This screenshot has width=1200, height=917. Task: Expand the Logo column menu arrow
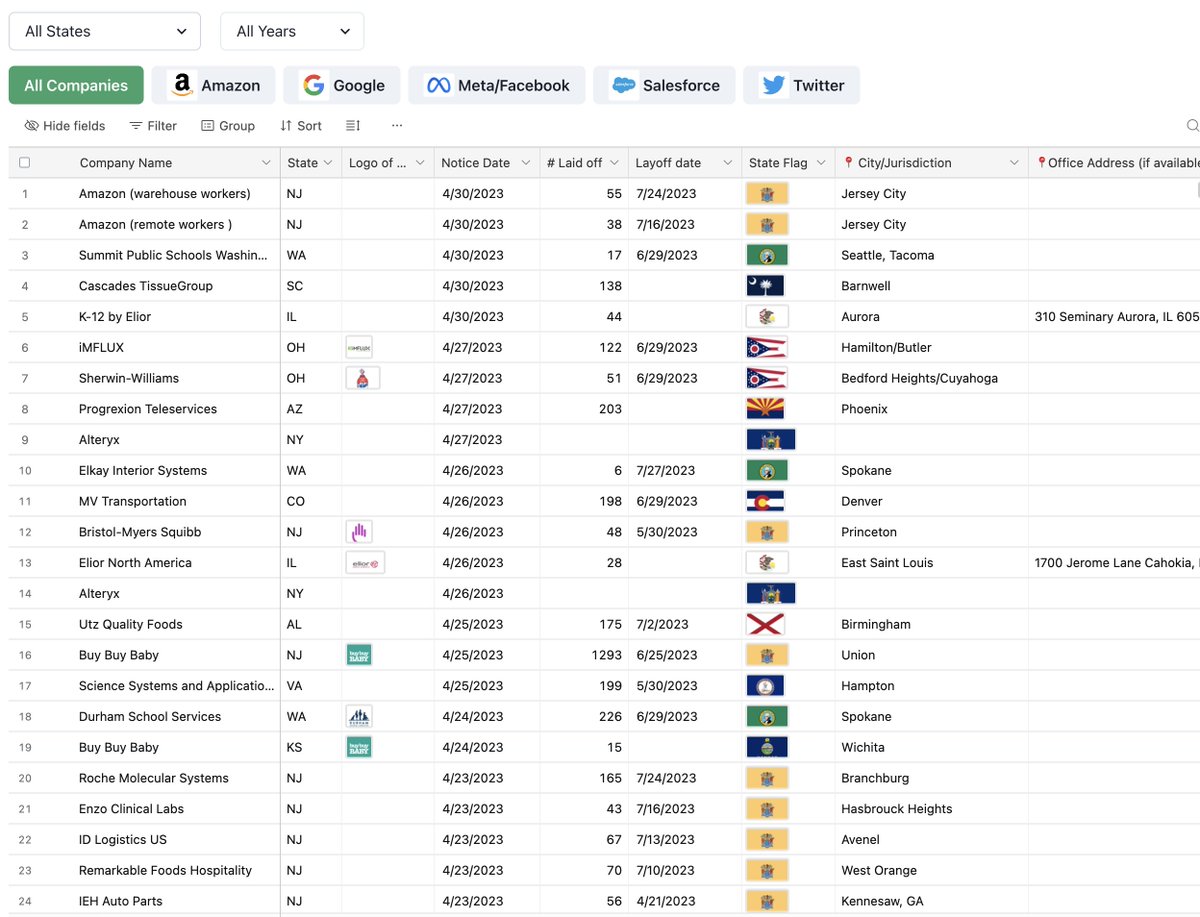420,163
